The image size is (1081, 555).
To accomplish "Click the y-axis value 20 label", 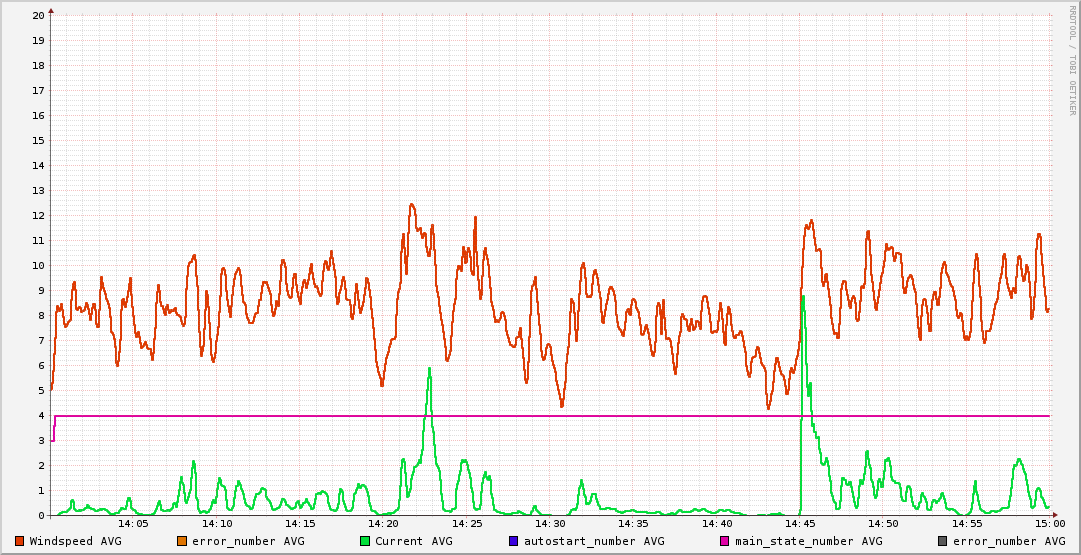I will [38, 16].
